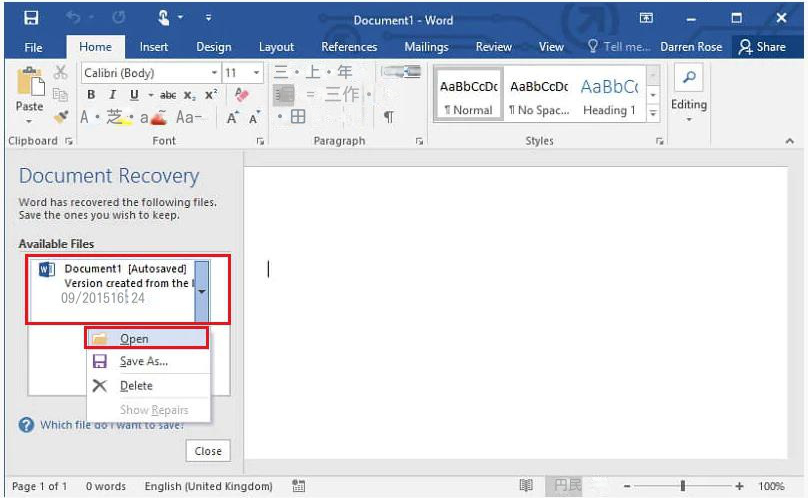The width and height of the screenshot is (808, 498).
Task: Expand the Styles gallery More arrow
Action: [x=653, y=113]
